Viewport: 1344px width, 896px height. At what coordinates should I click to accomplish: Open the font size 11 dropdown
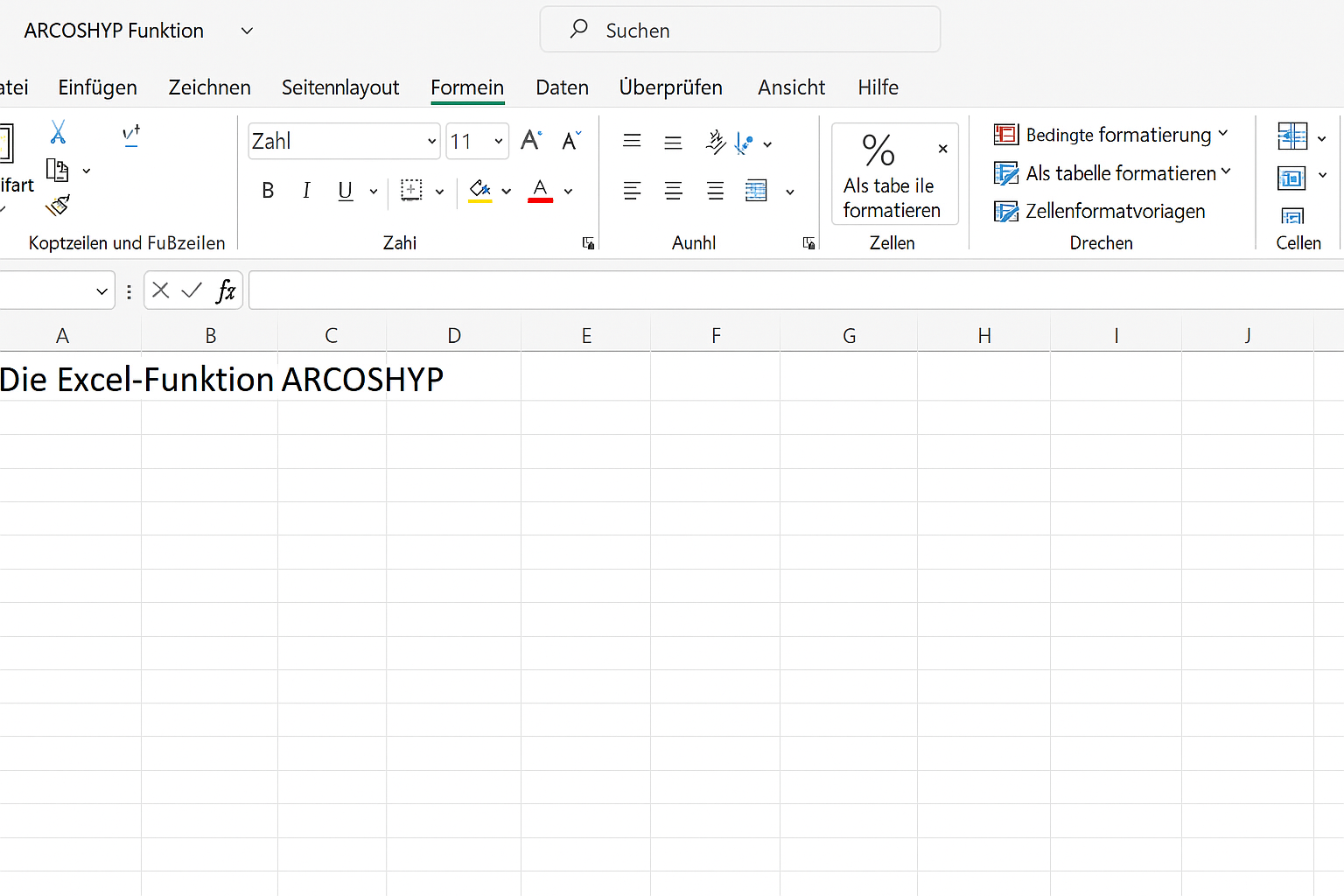[498, 142]
